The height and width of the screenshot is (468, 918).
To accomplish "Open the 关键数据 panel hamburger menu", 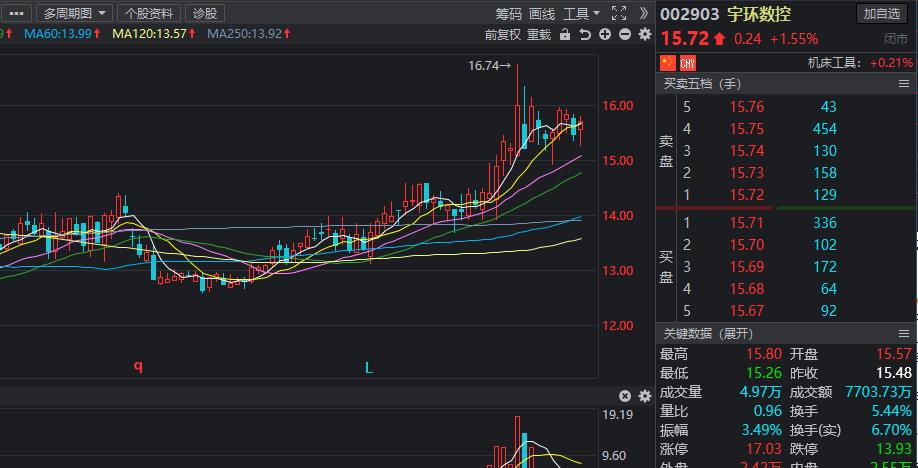I will coord(904,333).
